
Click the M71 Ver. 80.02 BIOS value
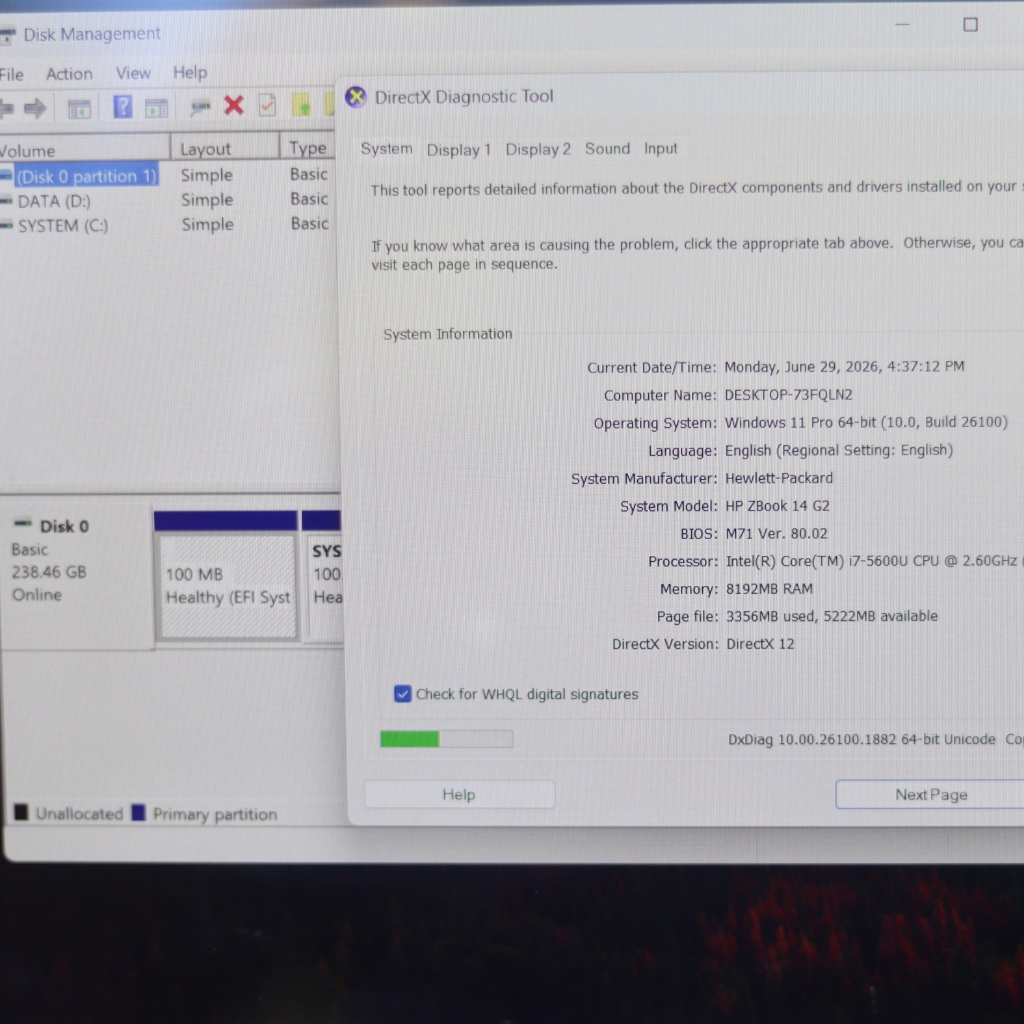(776, 534)
